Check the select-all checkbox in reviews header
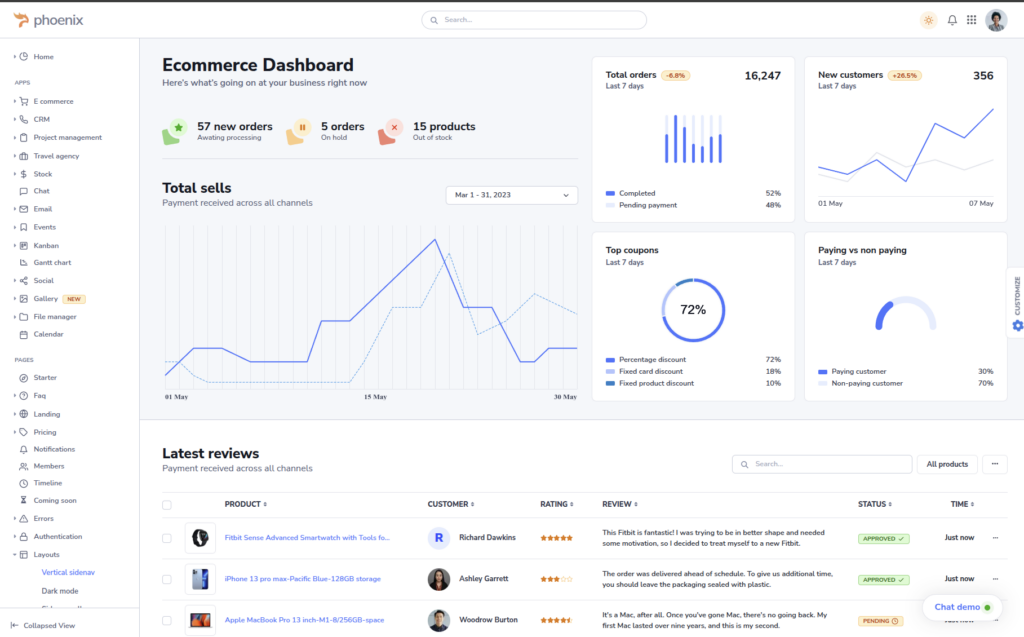The width and height of the screenshot is (1024, 637). 167,505
